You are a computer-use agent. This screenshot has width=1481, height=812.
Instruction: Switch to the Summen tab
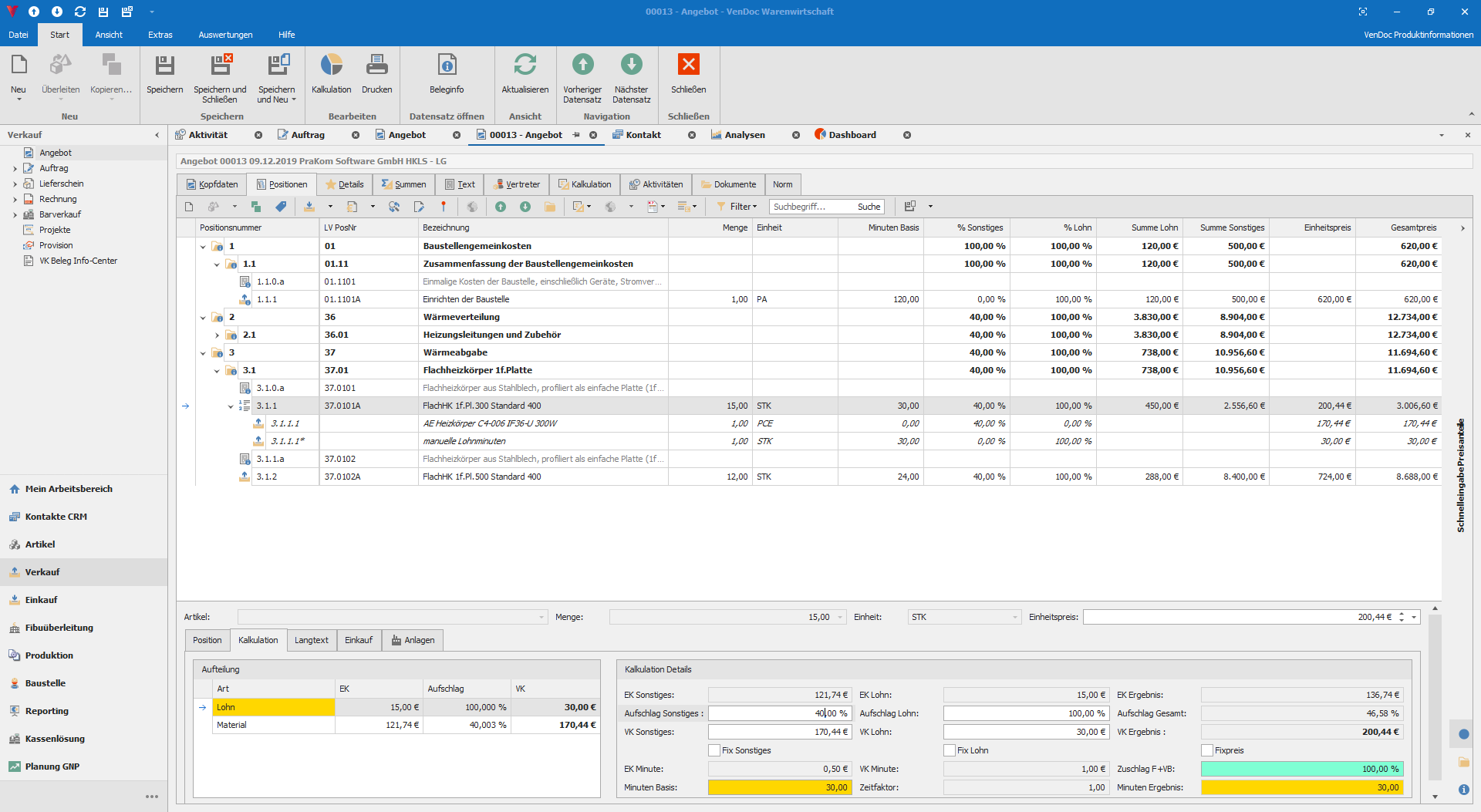(403, 184)
